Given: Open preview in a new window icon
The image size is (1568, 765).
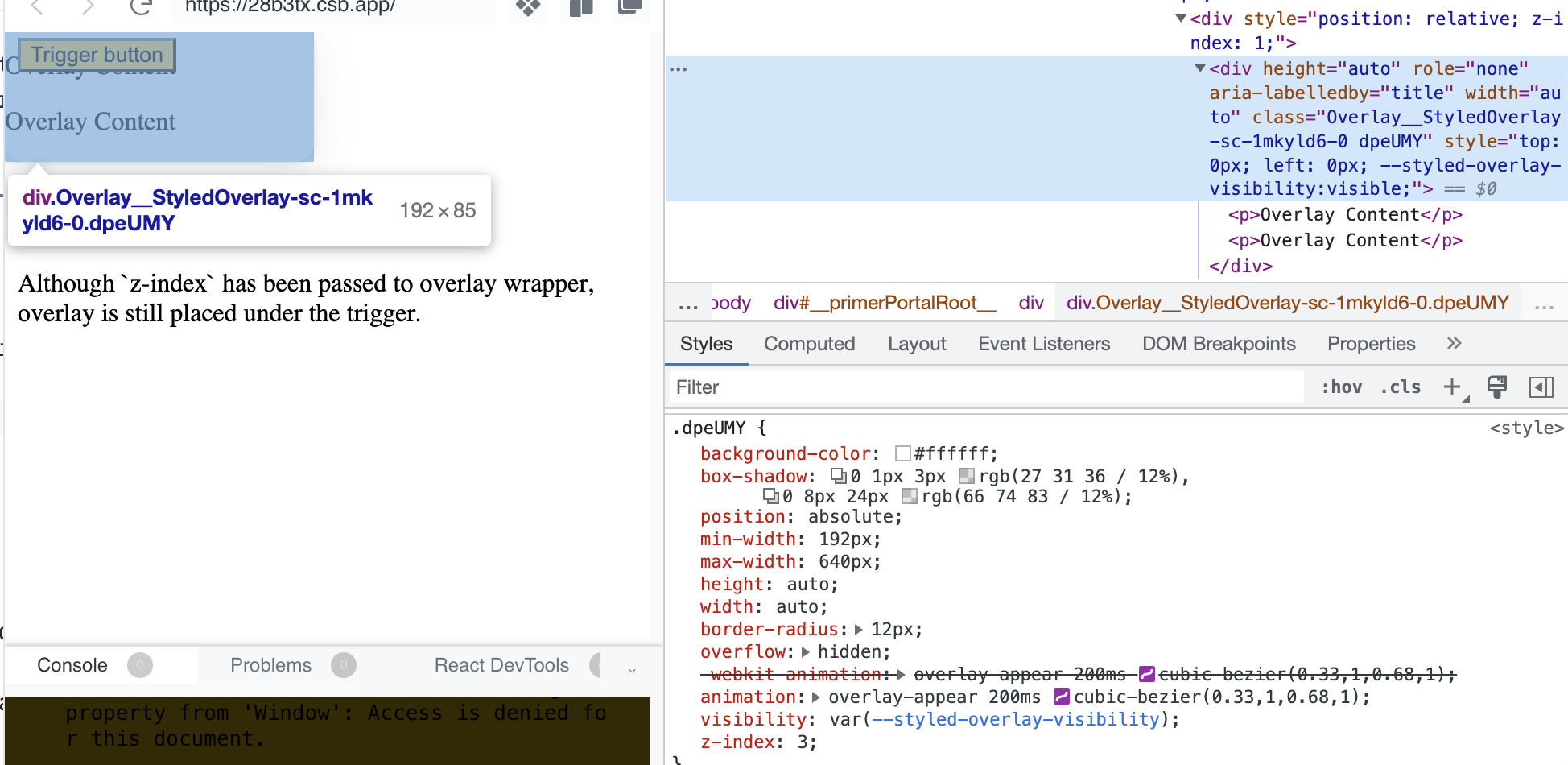Looking at the screenshot, I should click(x=630, y=9).
